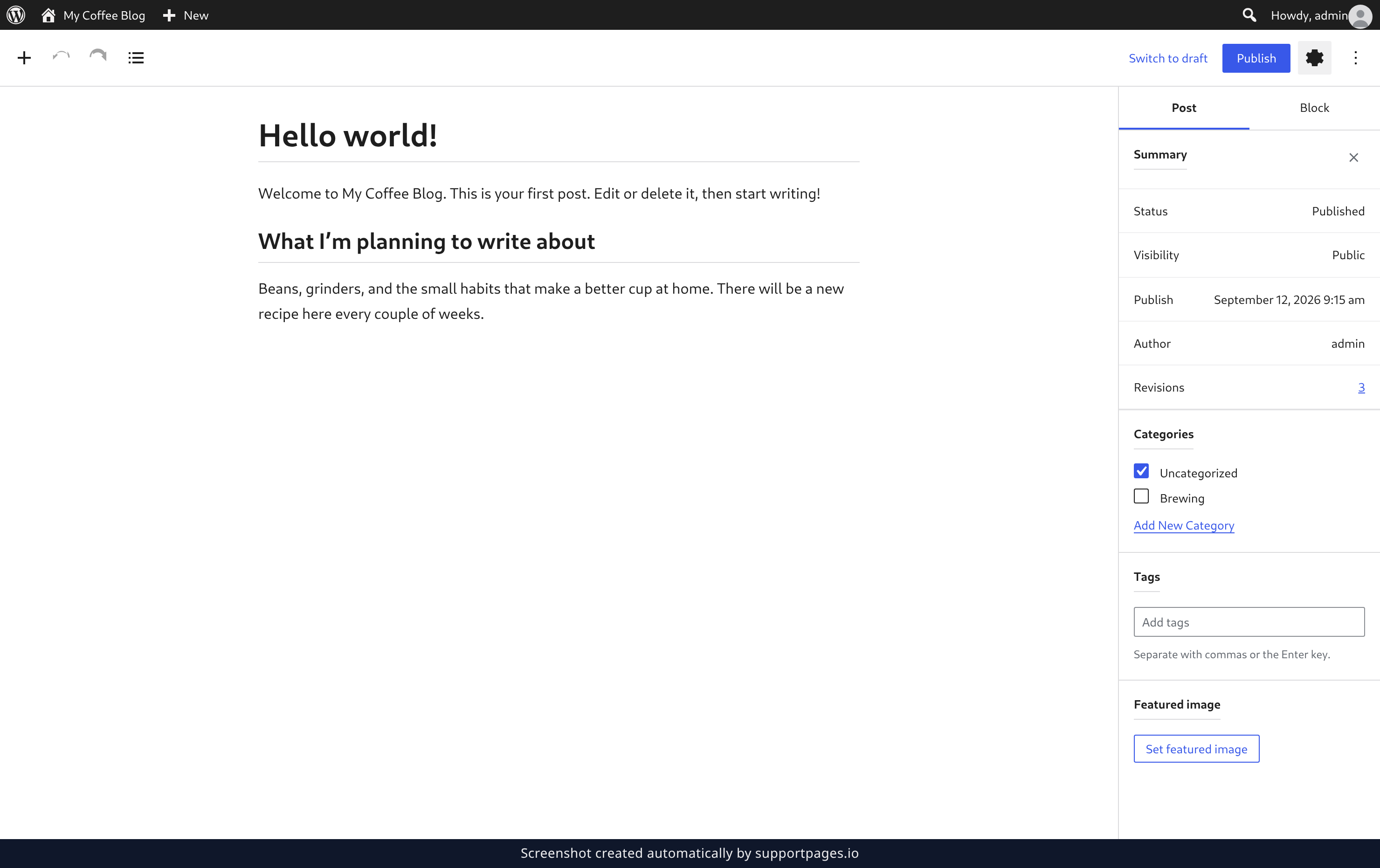Click Set featured image button
The image size is (1380, 868).
pos(1197,749)
